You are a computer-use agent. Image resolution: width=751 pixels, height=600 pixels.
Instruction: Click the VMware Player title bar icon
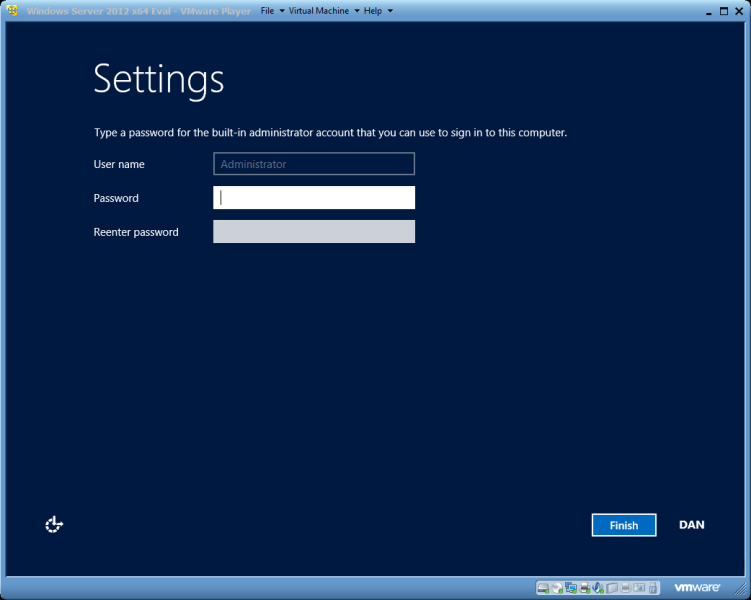[x=12, y=10]
